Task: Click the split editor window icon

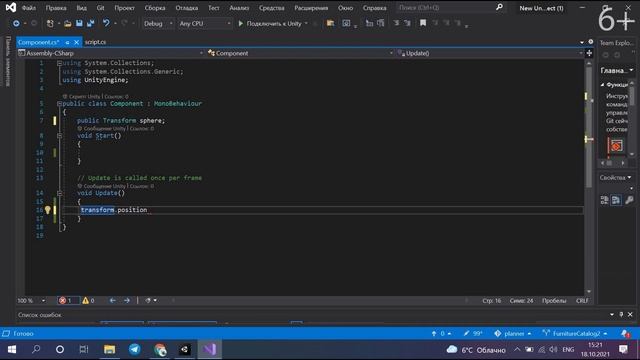Action: tap(589, 53)
